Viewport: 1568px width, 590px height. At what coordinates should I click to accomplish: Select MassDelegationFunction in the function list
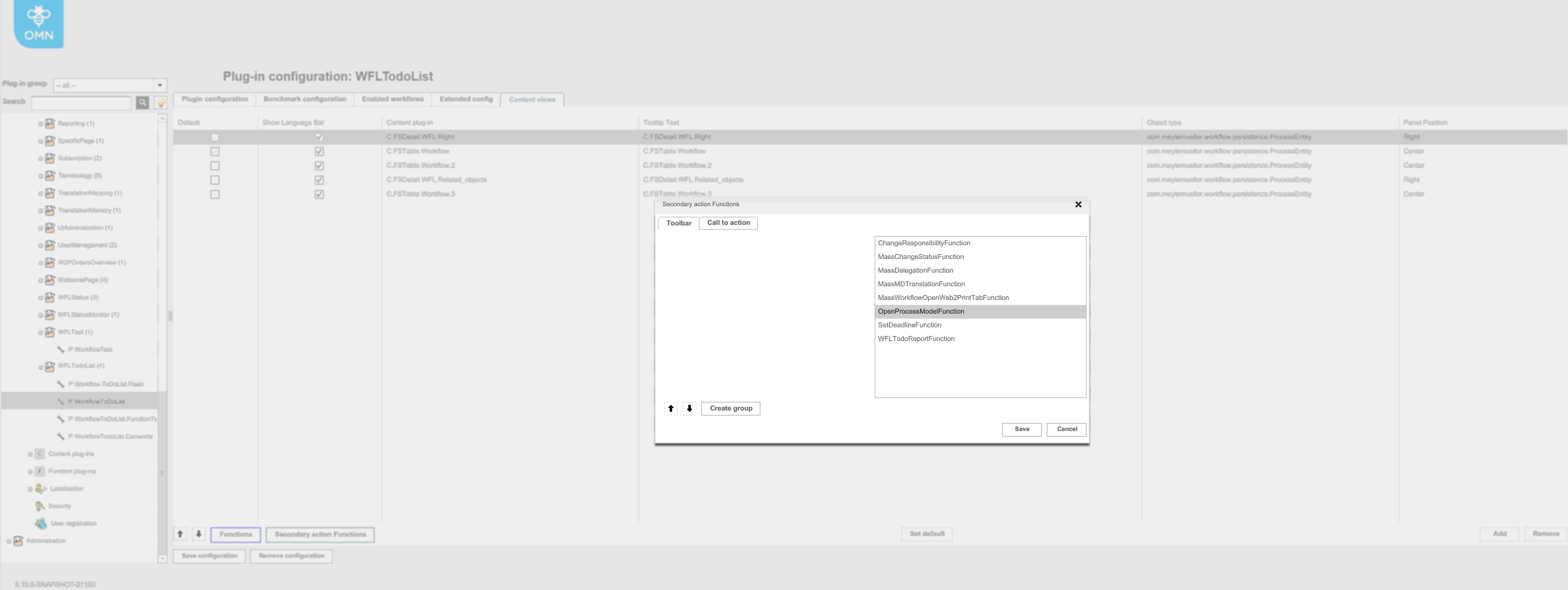pos(980,271)
